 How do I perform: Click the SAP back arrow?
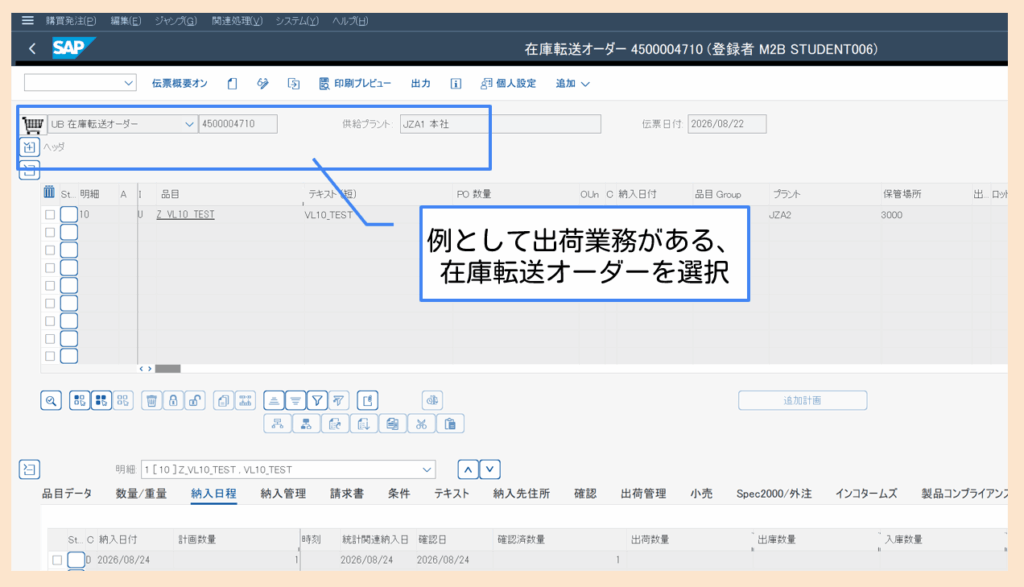[32, 48]
